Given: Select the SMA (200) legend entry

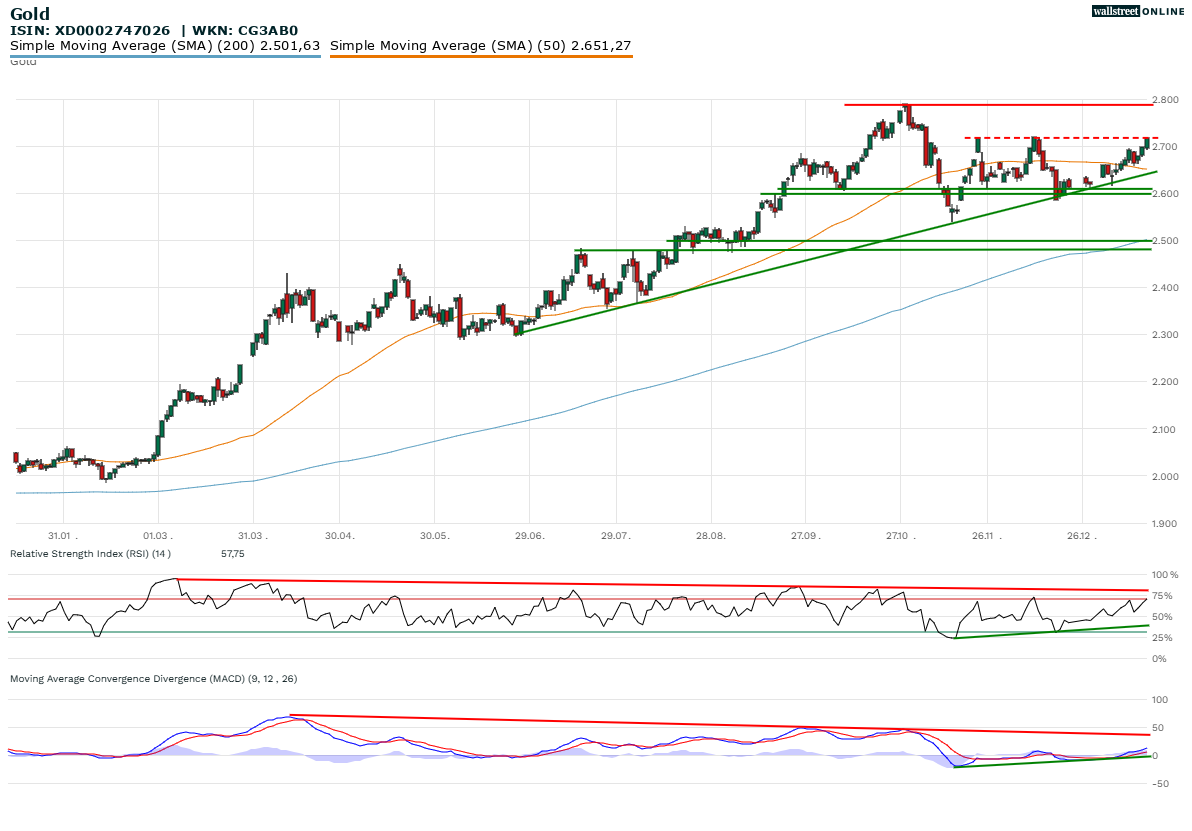Looking at the screenshot, I should coord(165,46).
